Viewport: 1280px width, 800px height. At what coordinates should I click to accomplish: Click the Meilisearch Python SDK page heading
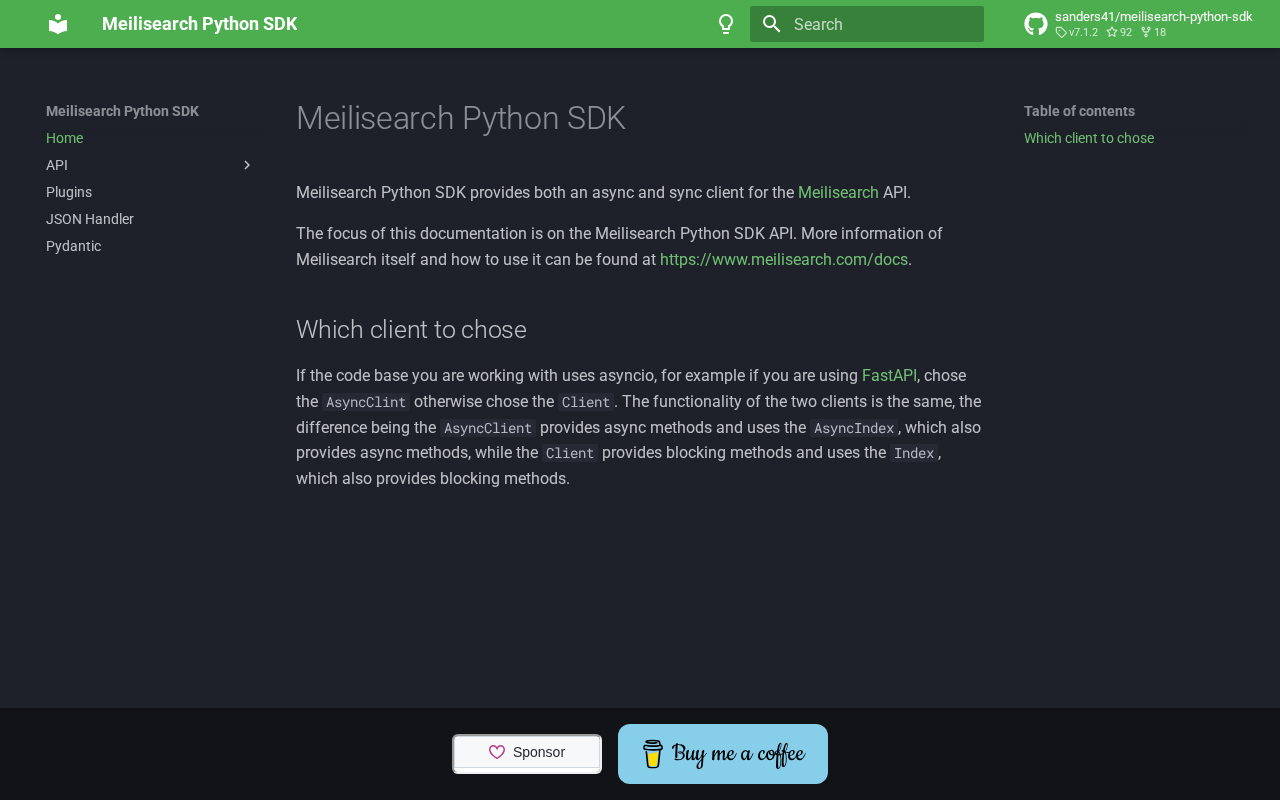click(x=461, y=118)
